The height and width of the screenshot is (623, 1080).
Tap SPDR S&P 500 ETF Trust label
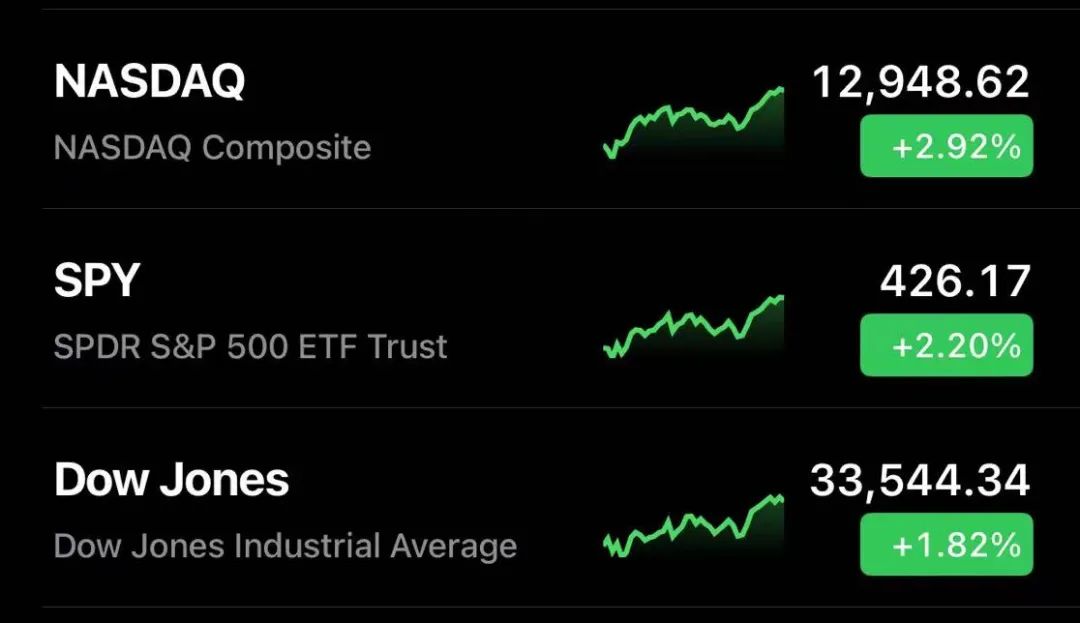click(250, 347)
